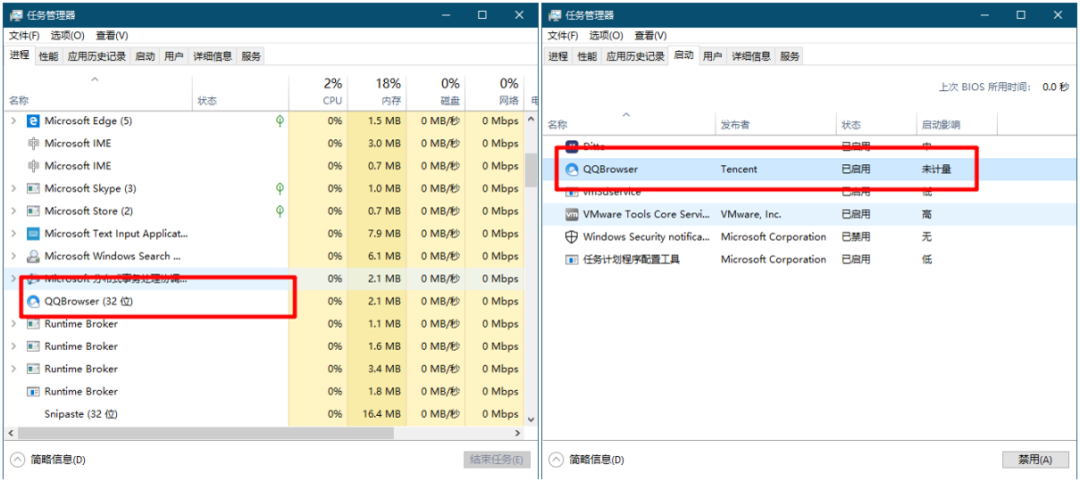Image resolution: width=1080 pixels, height=482 pixels.
Task: Click the scroll right arrow in left window
Action: [518, 433]
